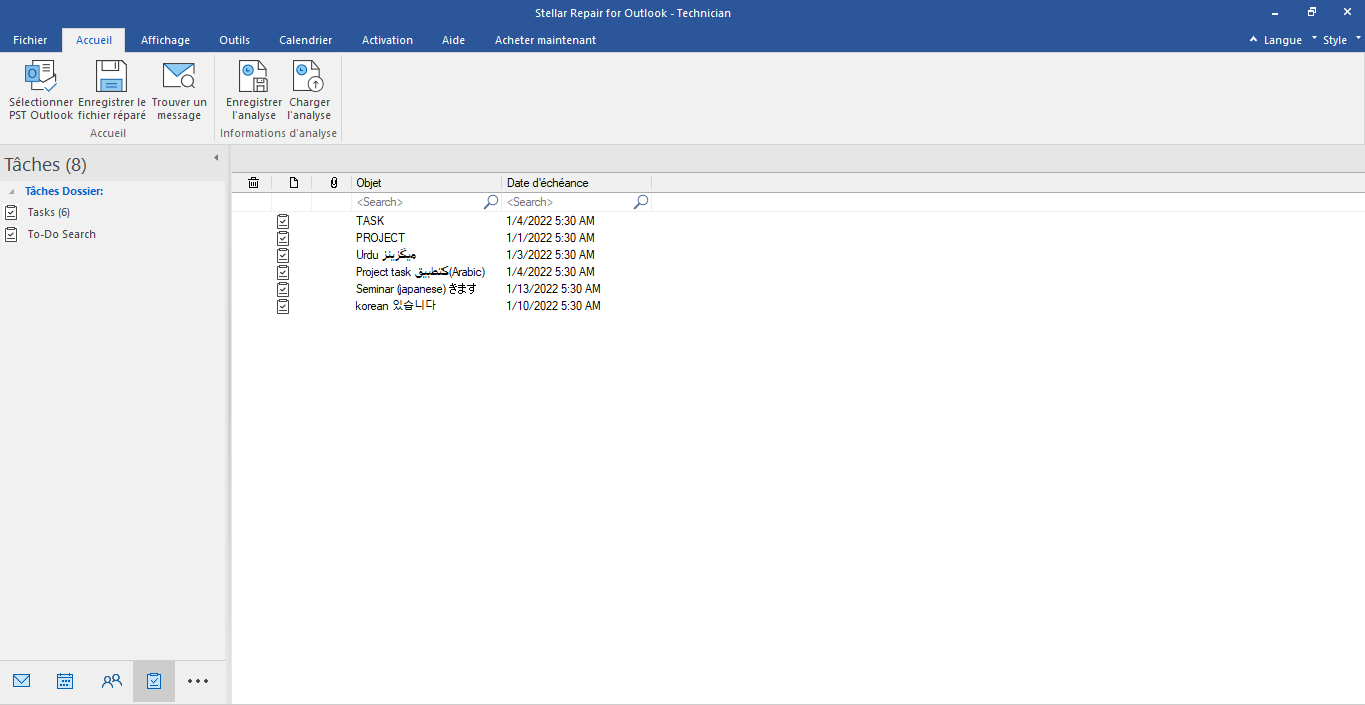This screenshot has height=705, width=1365.
Task: Open the Aide tab
Action: [x=453, y=40]
